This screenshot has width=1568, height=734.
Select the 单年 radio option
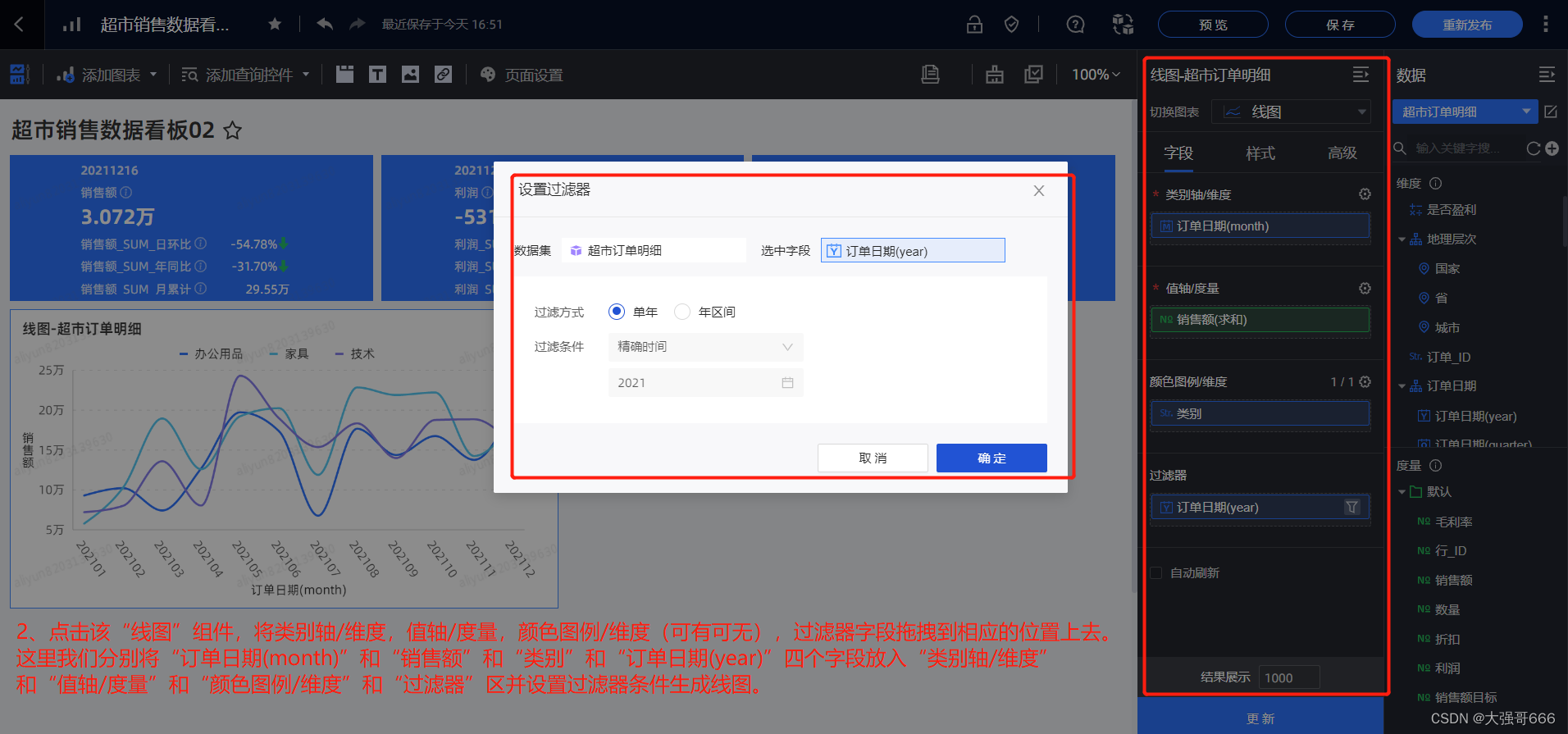(616, 312)
